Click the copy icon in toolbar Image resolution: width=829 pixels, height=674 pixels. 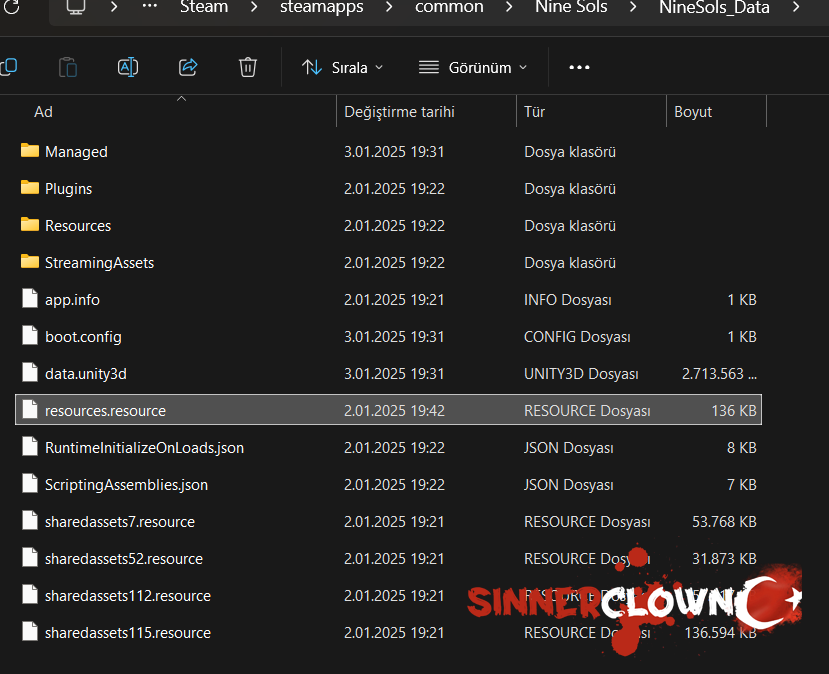pos(9,67)
